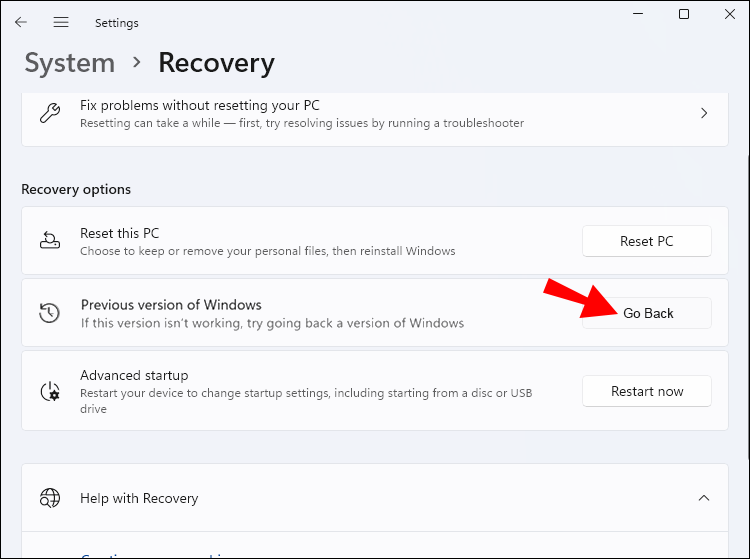
Task: Click the Reset this PC icon
Action: click(x=49, y=241)
